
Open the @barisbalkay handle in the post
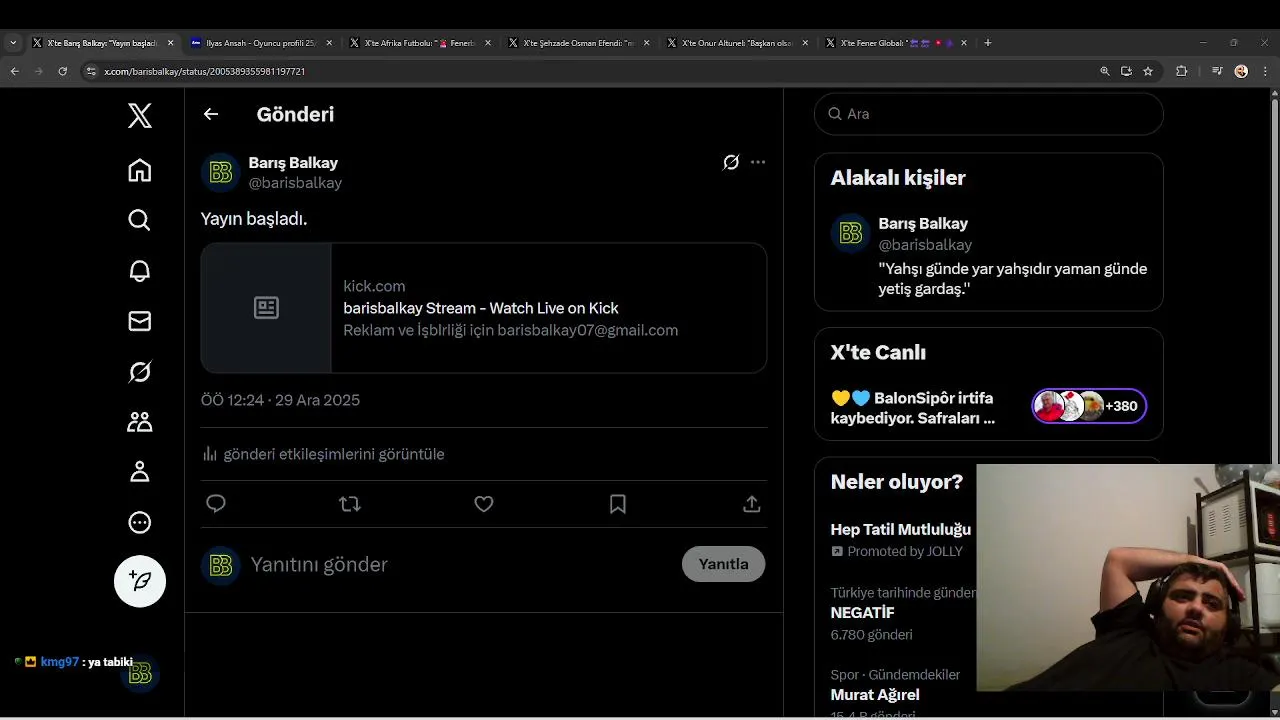pos(295,183)
